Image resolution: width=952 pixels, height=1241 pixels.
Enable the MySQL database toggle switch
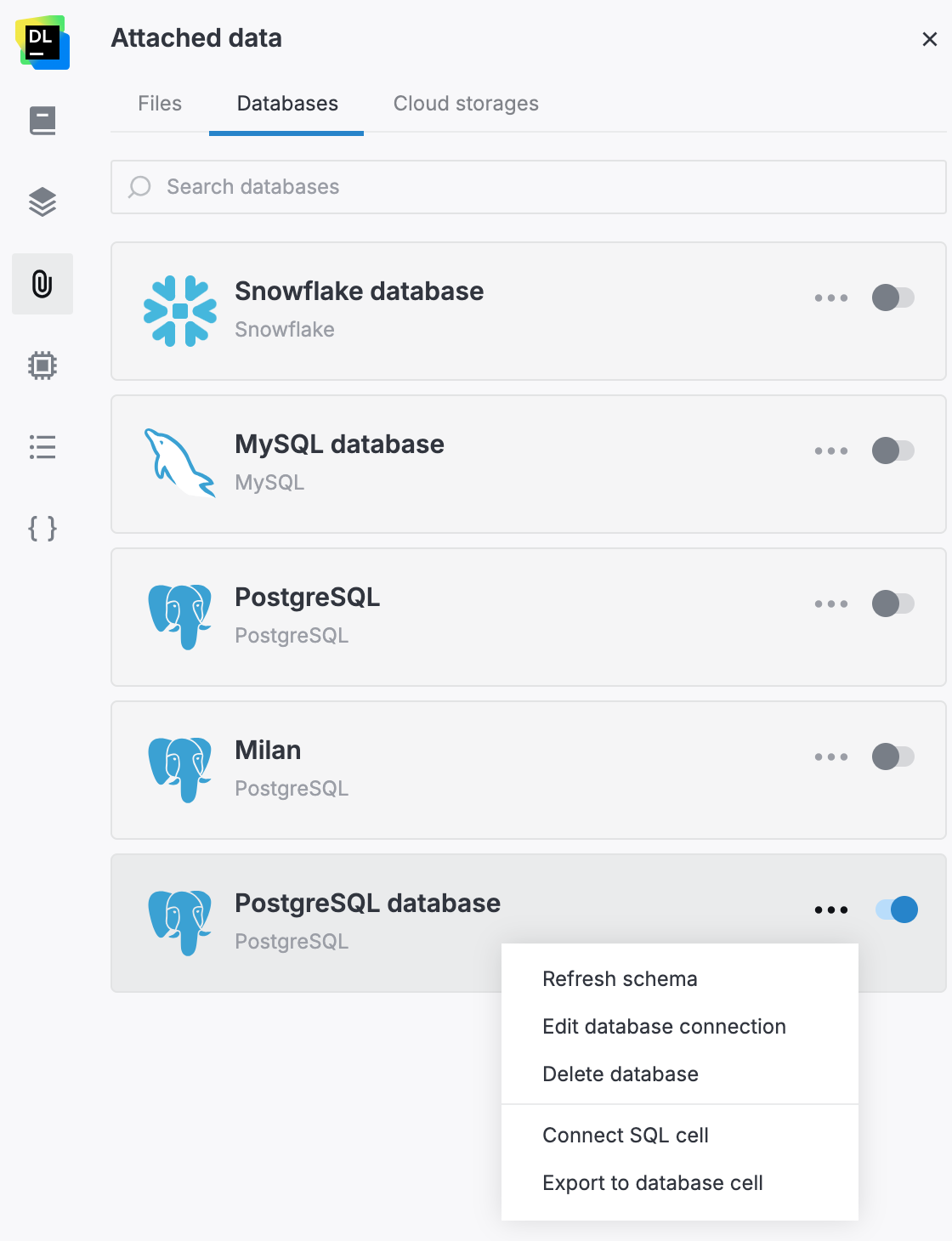coord(893,450)
